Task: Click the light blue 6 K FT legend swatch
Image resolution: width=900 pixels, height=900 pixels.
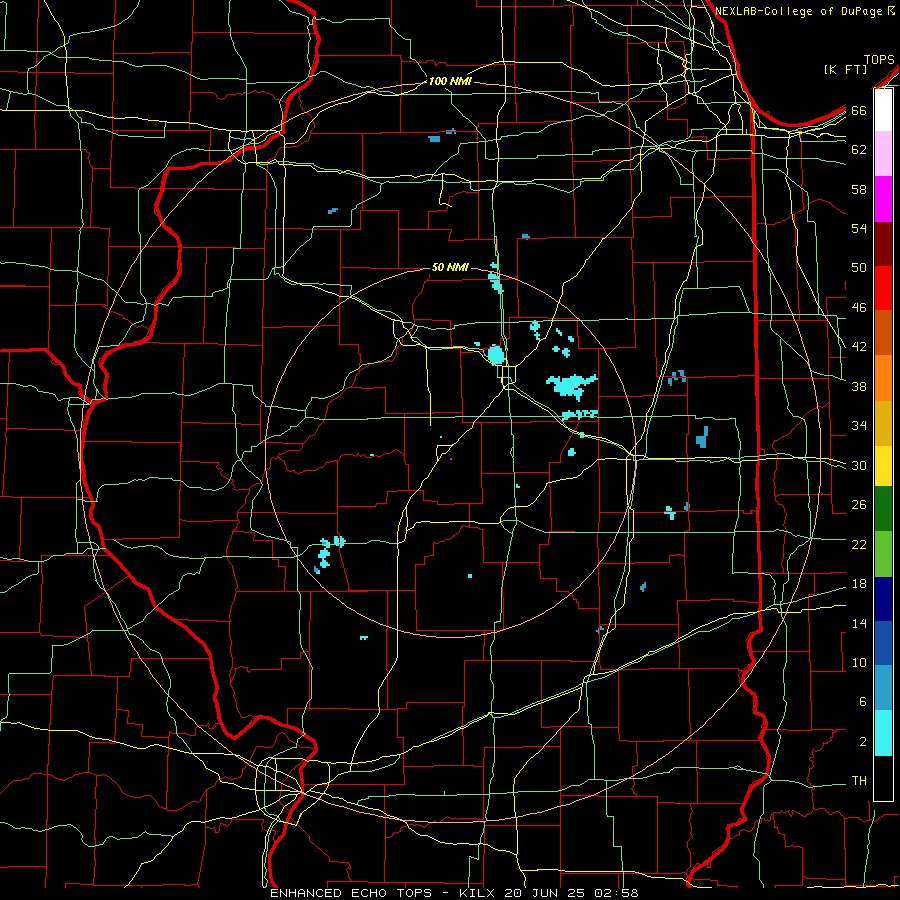Action: [x=883, y=688]
